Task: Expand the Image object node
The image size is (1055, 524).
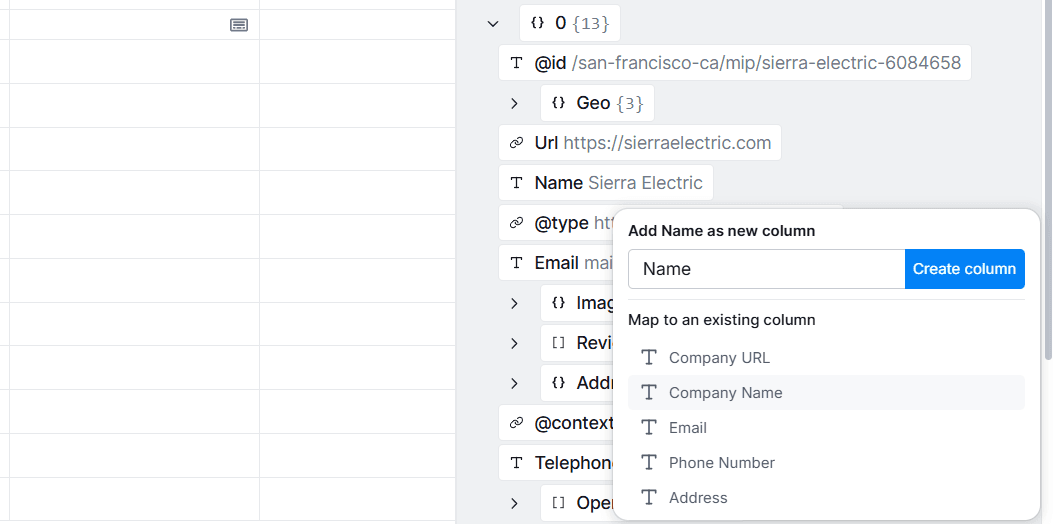Action: point(515,303)
